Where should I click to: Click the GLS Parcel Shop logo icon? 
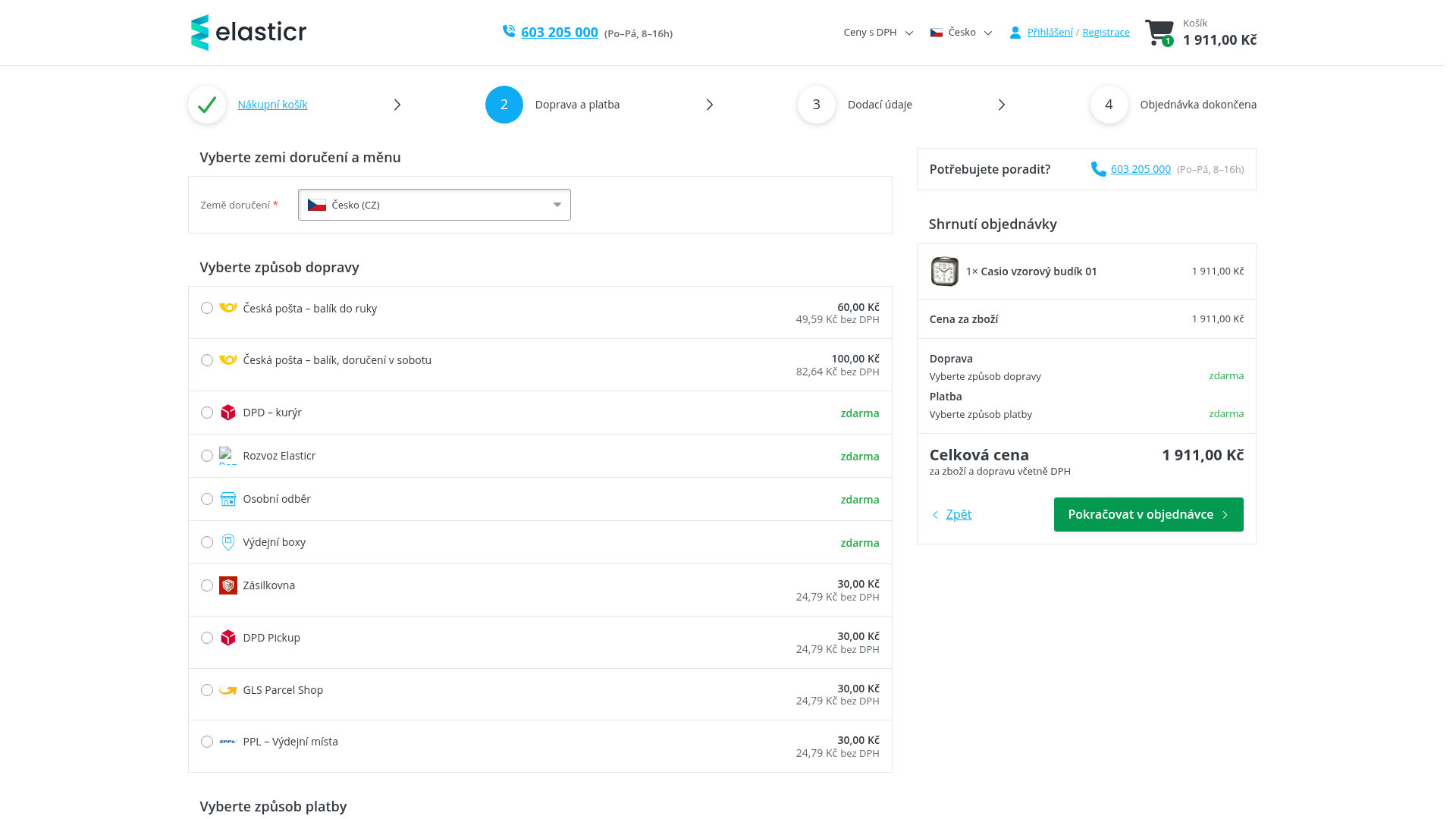pyautogui.click(x=228, y=690)
